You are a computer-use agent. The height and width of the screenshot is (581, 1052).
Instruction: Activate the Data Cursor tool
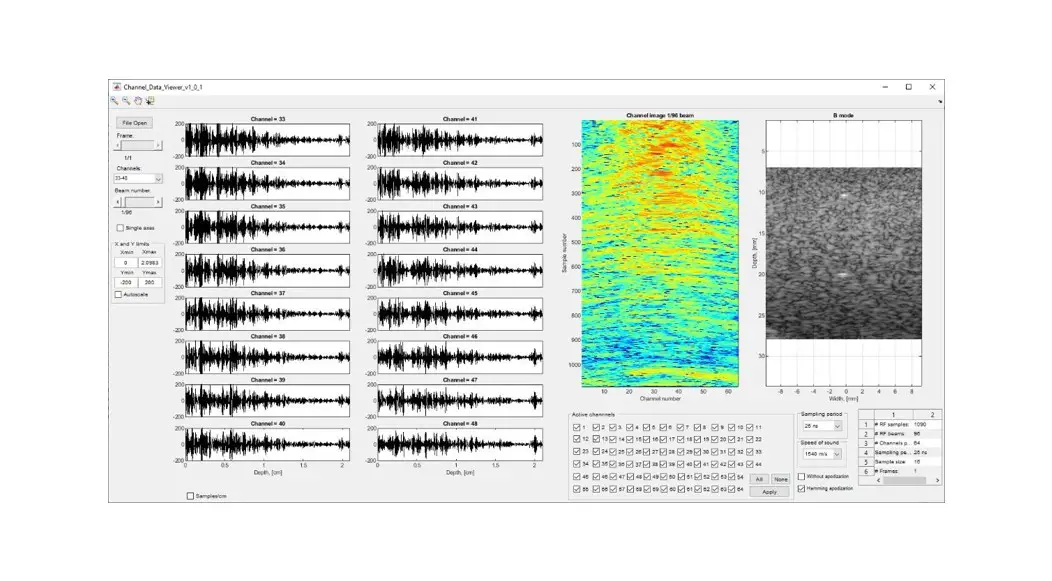[x=150, y=101]
